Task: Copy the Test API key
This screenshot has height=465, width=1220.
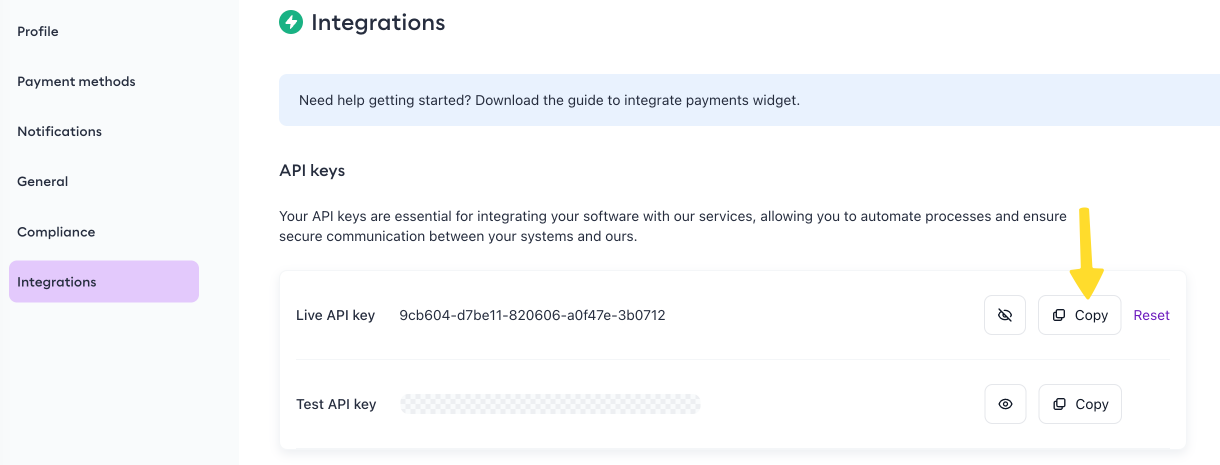Action: pyautogui.click(x=1079, y=404)
